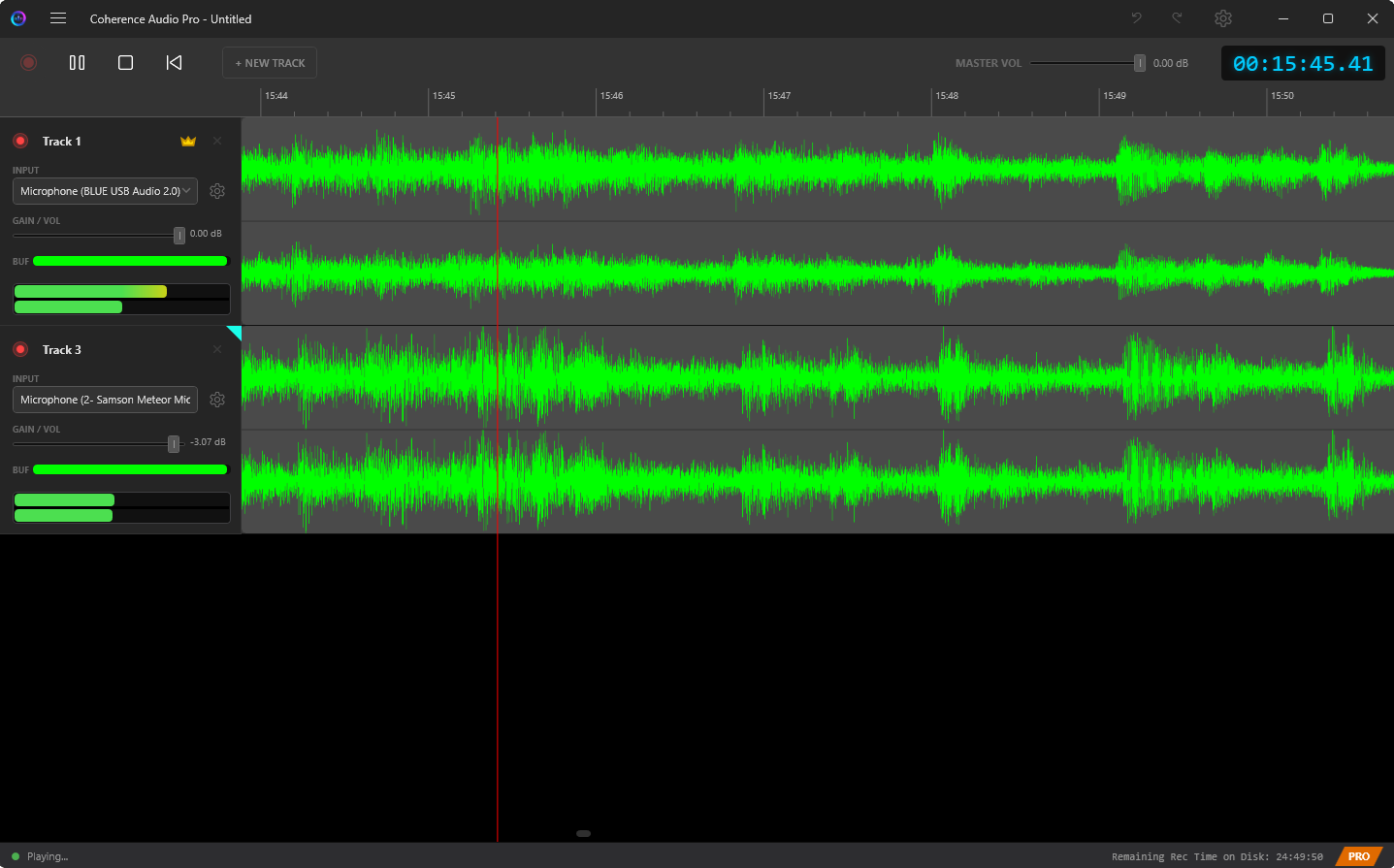1394x868 pixels.
Task: Open application settings via the gear icon
Action: click(1223, 17)
